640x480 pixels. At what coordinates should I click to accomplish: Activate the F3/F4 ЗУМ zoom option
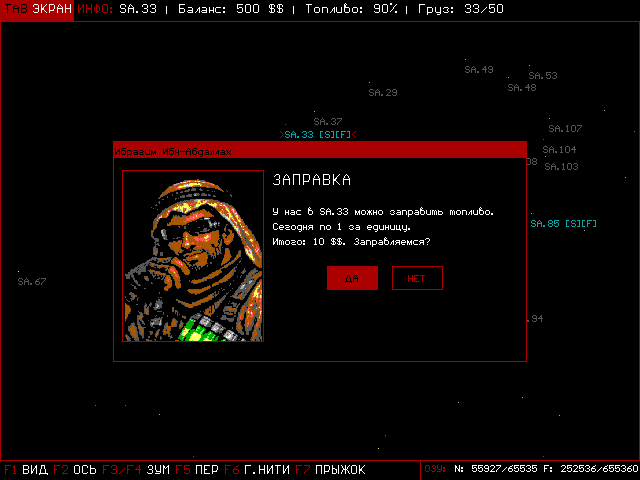click(x=136, y=470)
